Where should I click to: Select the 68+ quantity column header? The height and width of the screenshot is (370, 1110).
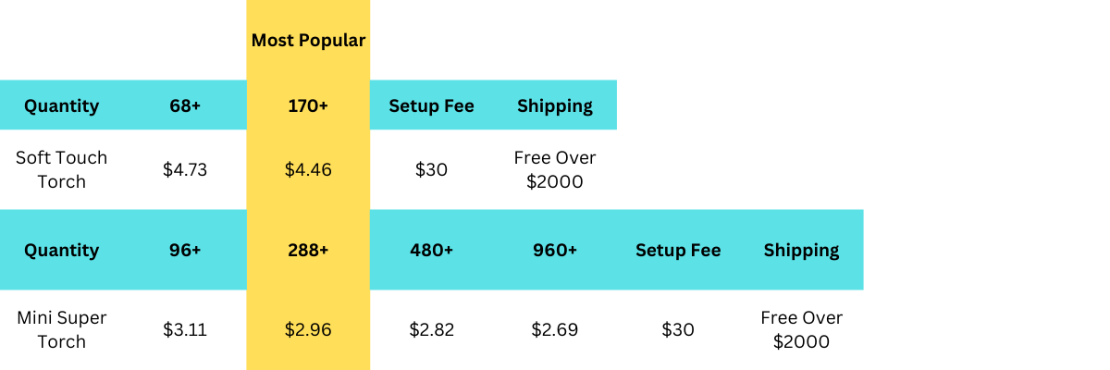[185, 106]
